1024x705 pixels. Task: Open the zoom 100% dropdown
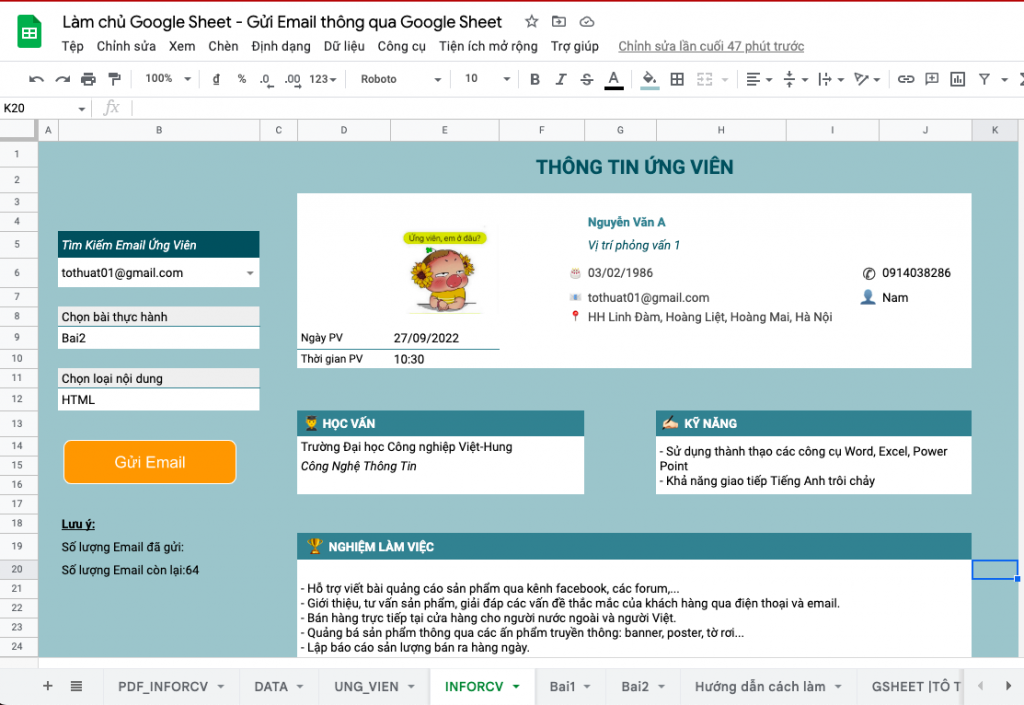pyautogui.click(x=168, y=78)
